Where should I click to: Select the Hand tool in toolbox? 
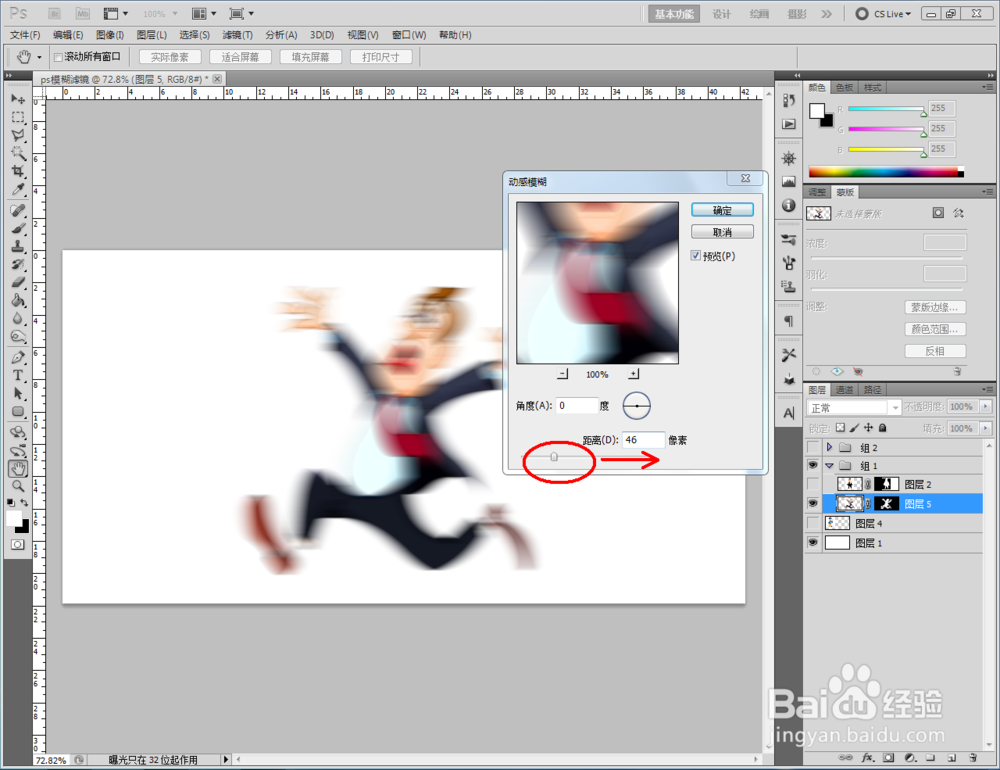[18, 469]
